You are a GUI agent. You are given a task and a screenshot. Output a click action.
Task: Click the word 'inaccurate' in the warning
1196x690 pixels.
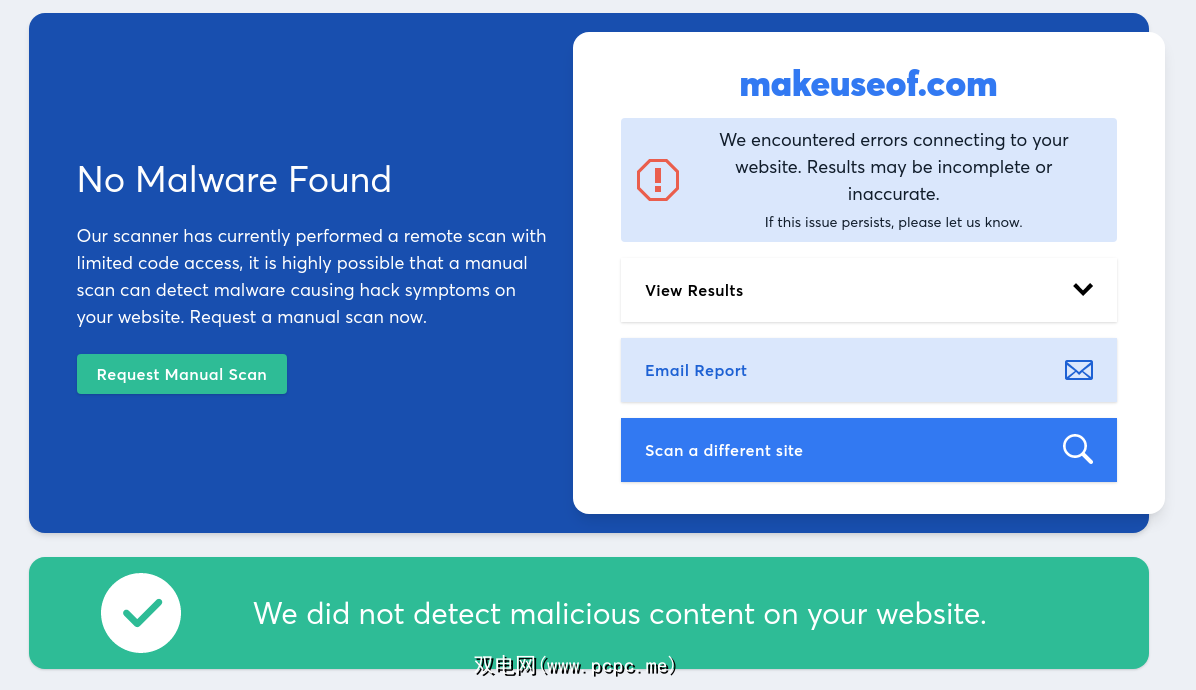[893, 194]
